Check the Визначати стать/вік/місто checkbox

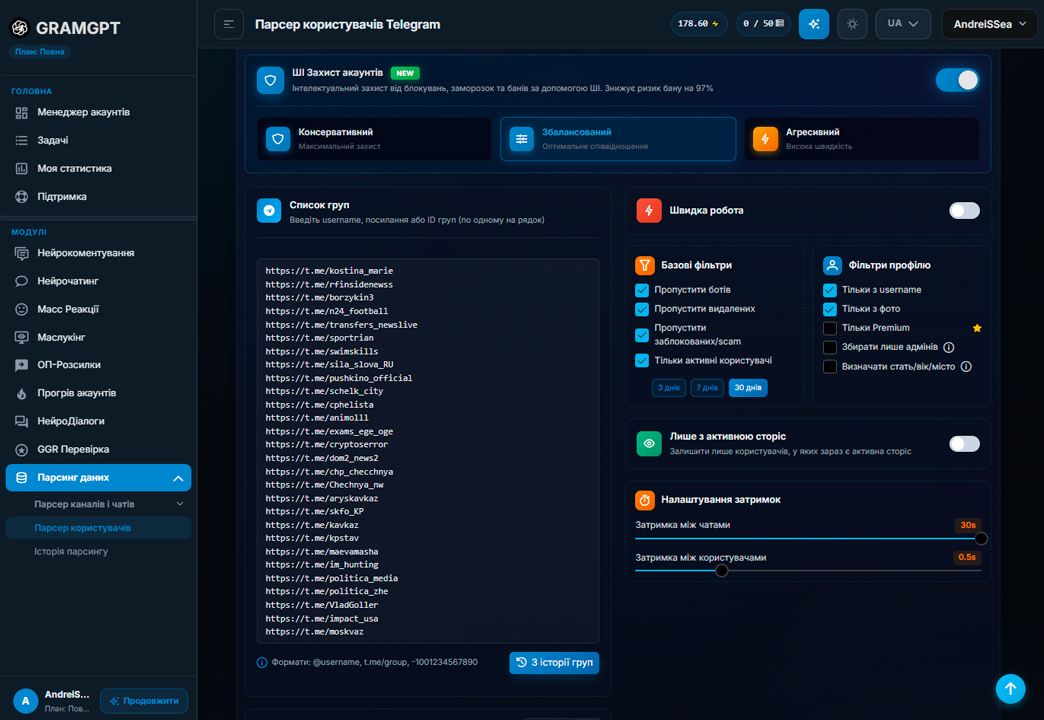830,366
